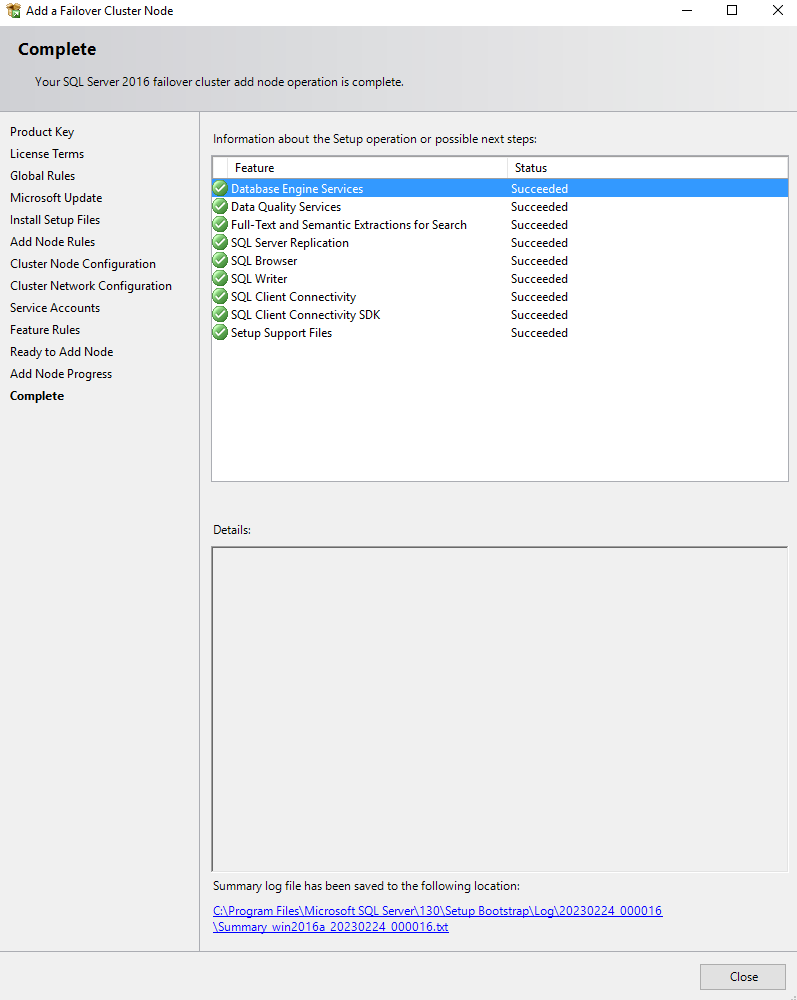Viewport: 797px width, 1000px height.
Task: Select the SQL Client Connectivity row
Action: point(500,297)
